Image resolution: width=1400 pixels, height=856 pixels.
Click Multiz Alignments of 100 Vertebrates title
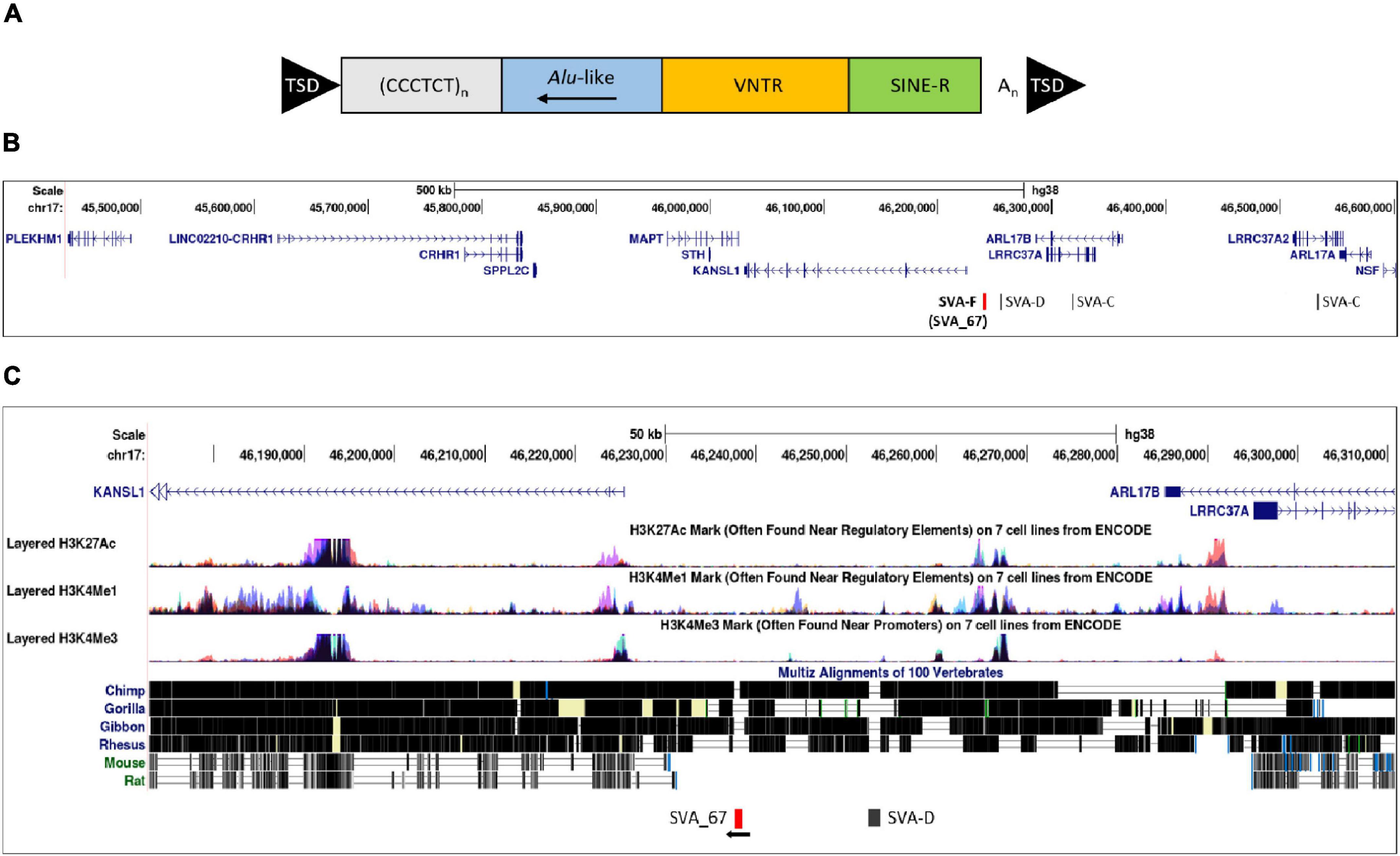[x=890, y=672]
